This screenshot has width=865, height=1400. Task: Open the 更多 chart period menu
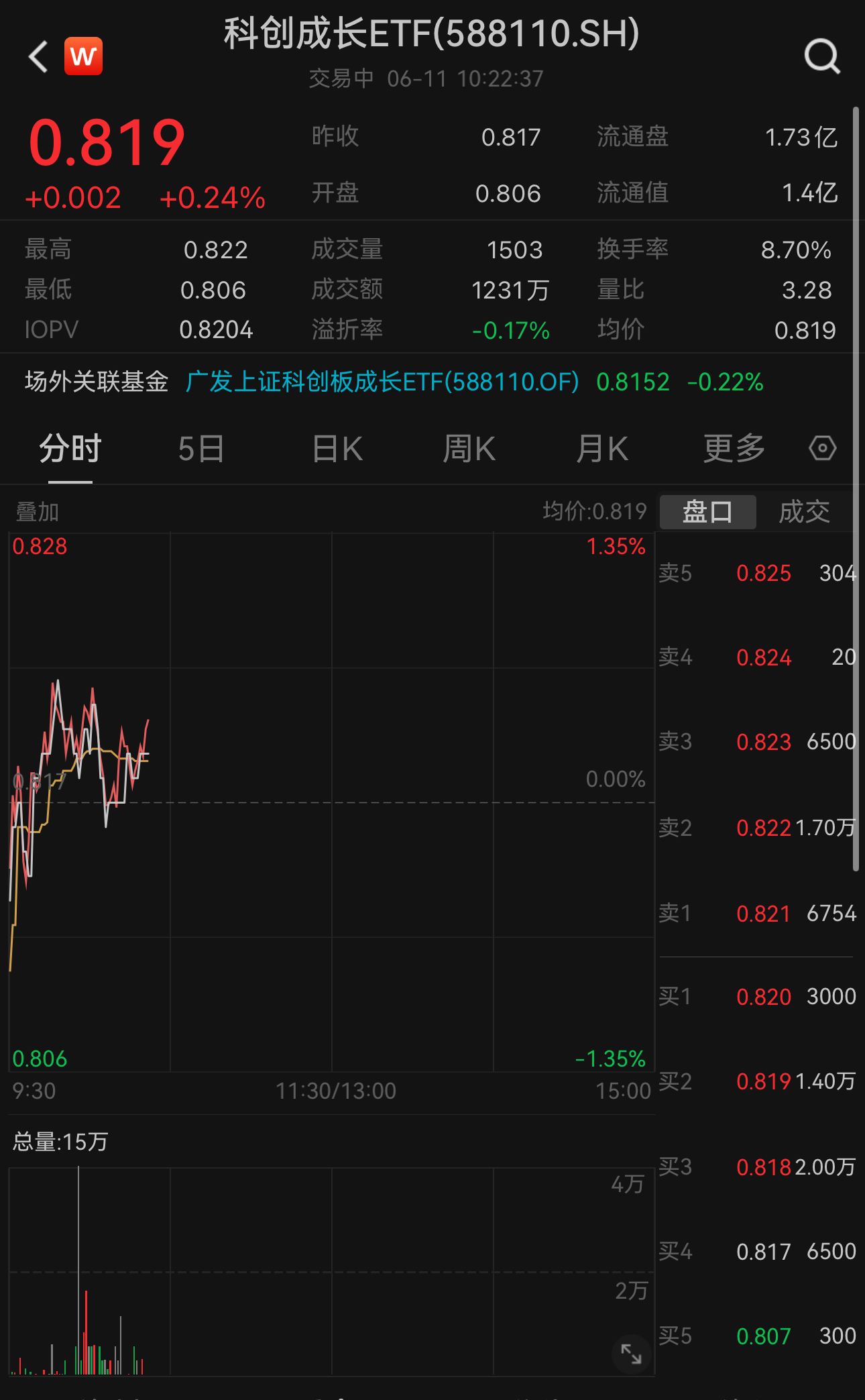[x=734, y=448]
